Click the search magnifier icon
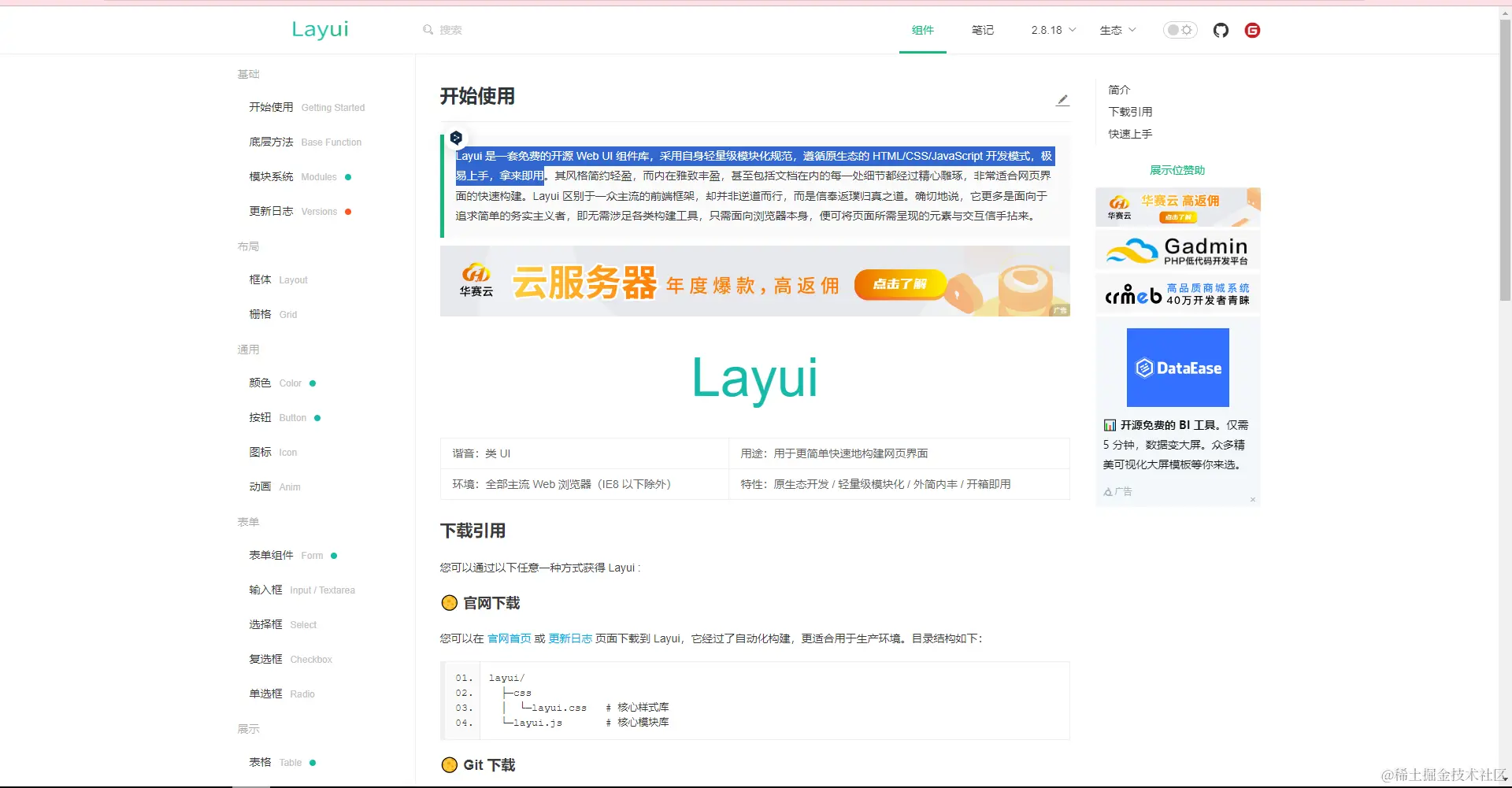The width and height of the screenshot is (1512, 788). 428,30
